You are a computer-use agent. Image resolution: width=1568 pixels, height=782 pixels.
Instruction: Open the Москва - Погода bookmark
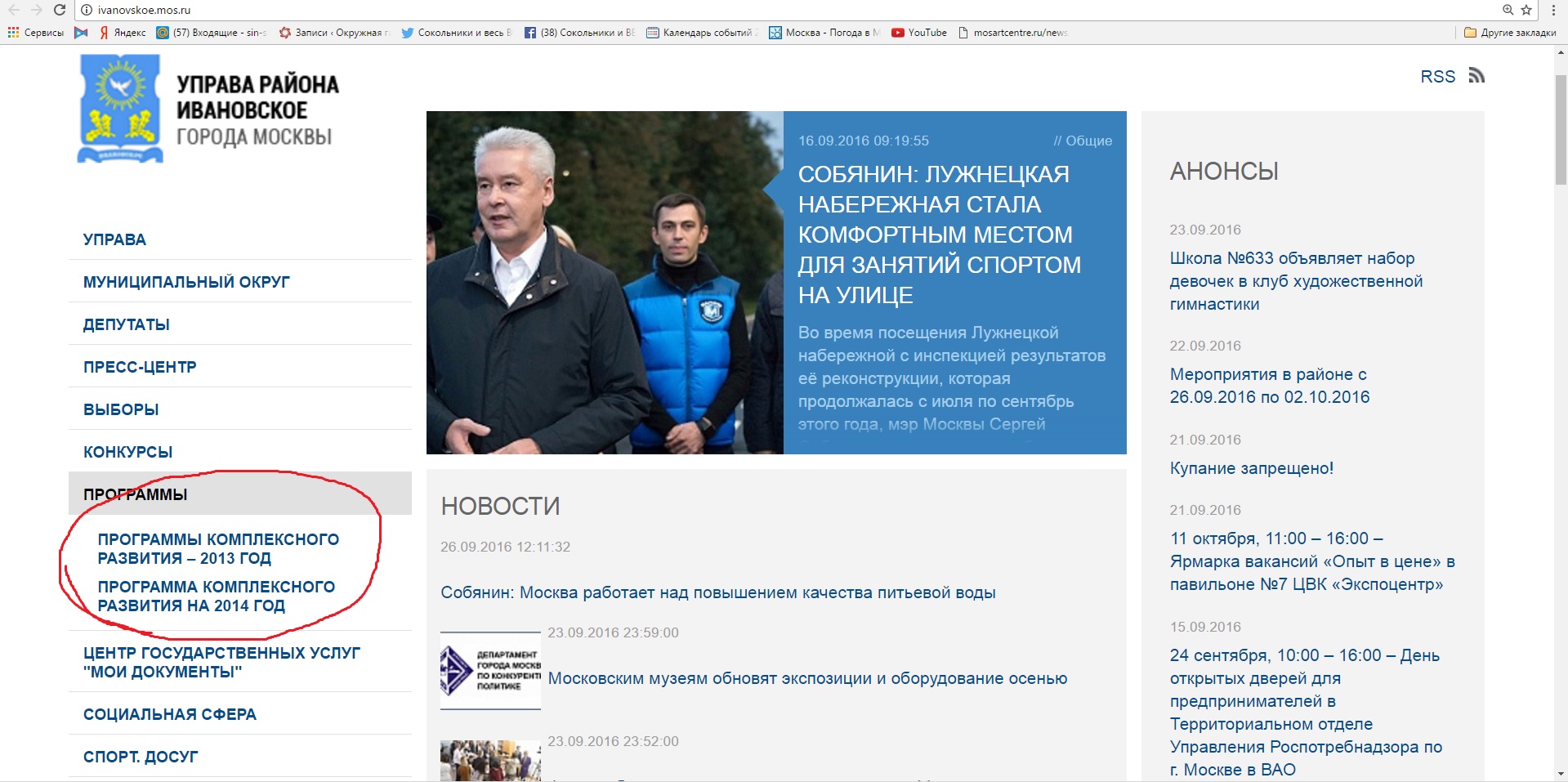(x=824, y=33)
